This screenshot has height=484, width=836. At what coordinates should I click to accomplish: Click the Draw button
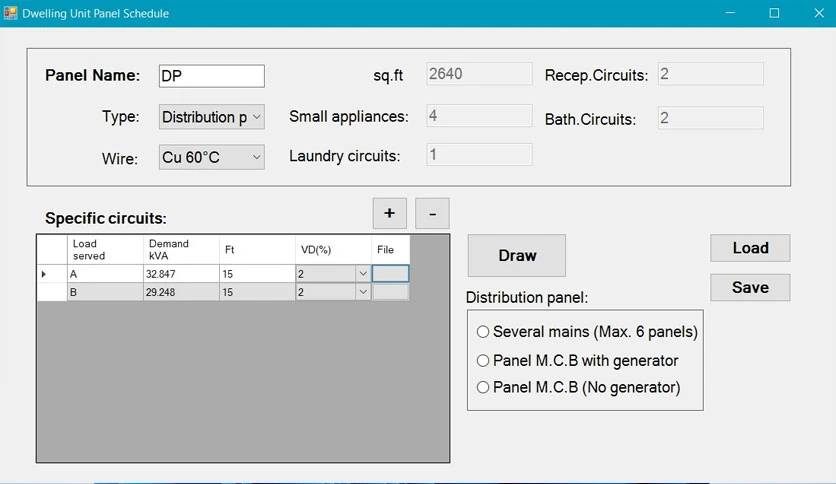pos(517,255)
